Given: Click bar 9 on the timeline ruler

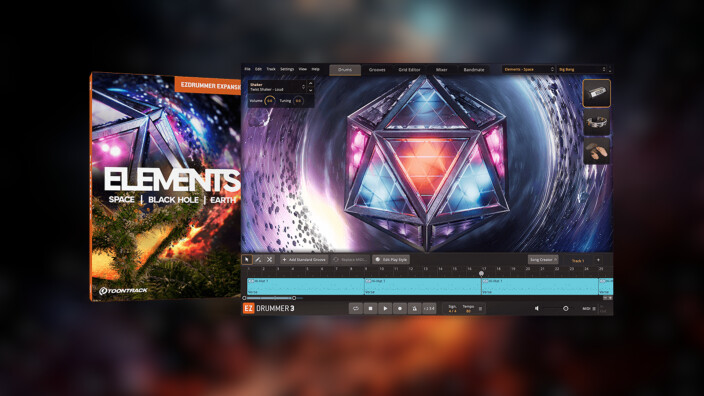Looking at the screenshot, I should pyautogui.click(x=365, y=269).
